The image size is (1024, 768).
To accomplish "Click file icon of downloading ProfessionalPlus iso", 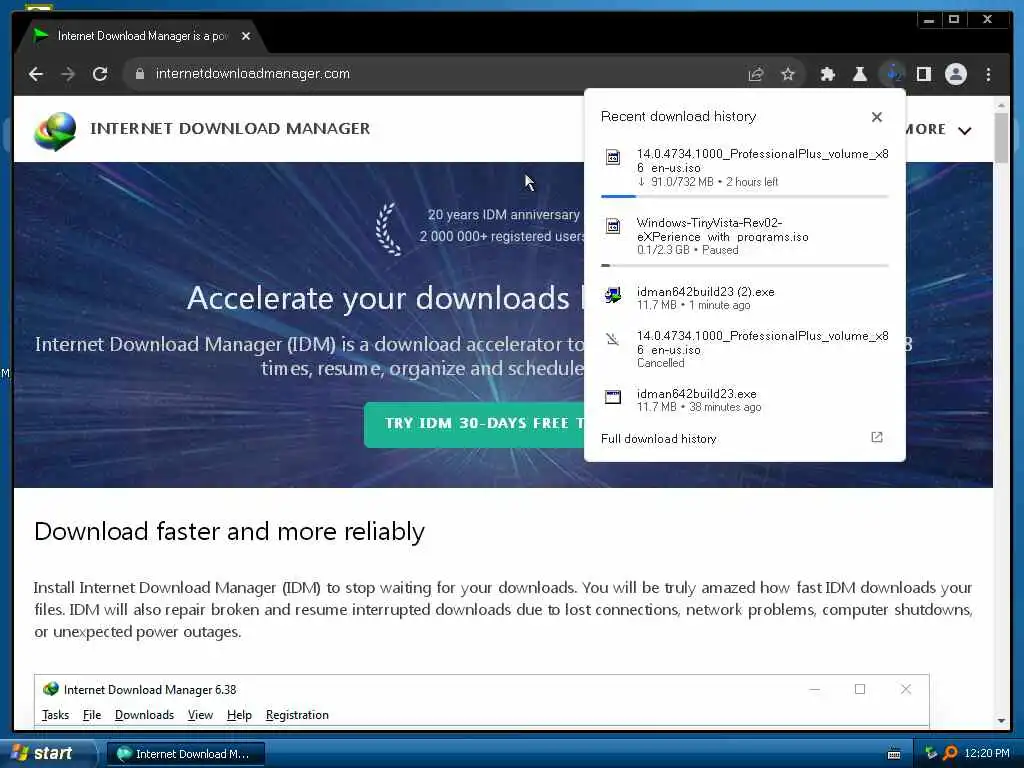I will [613, 157].
